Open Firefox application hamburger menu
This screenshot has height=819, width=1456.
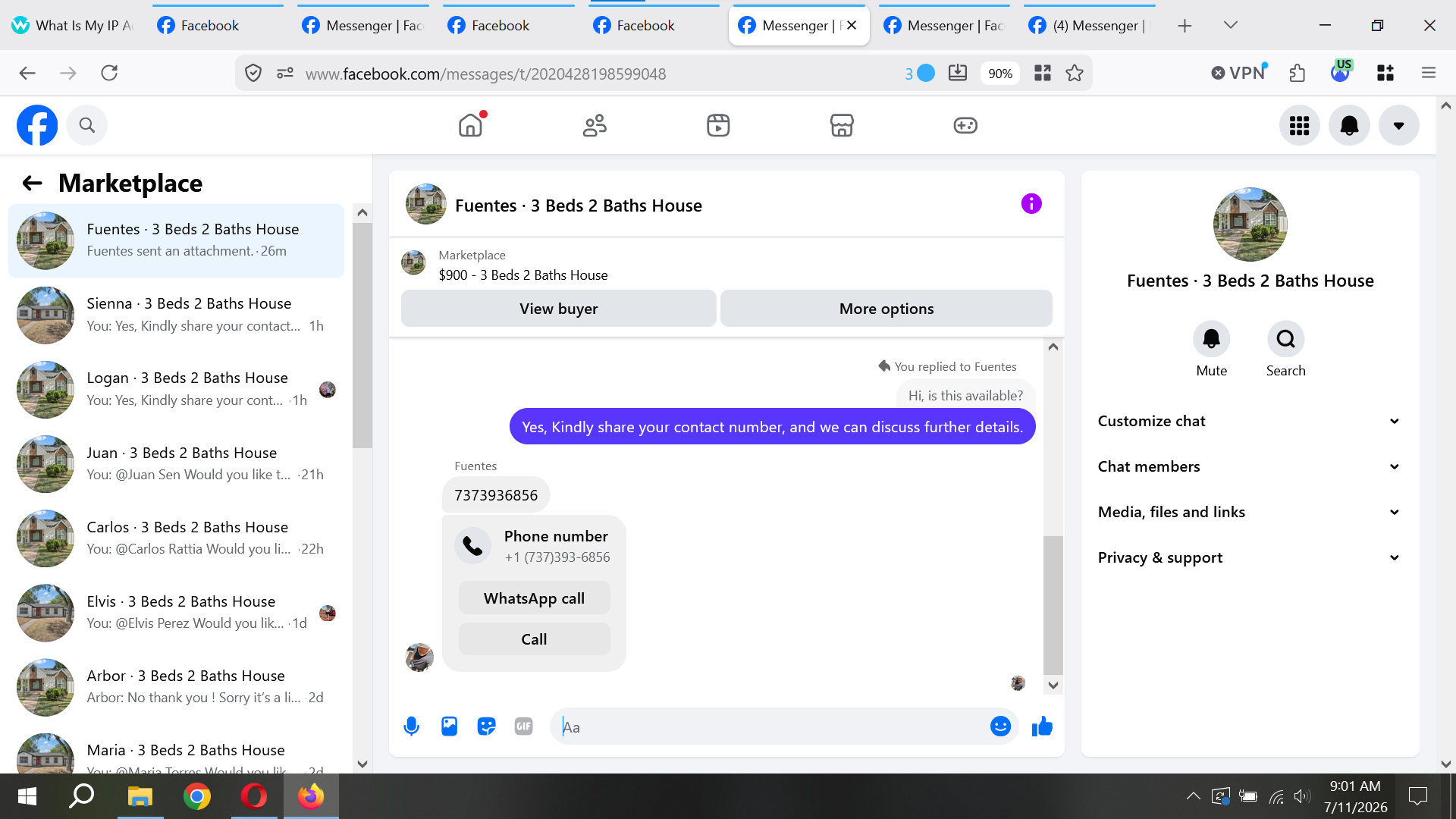point(1429,73)
